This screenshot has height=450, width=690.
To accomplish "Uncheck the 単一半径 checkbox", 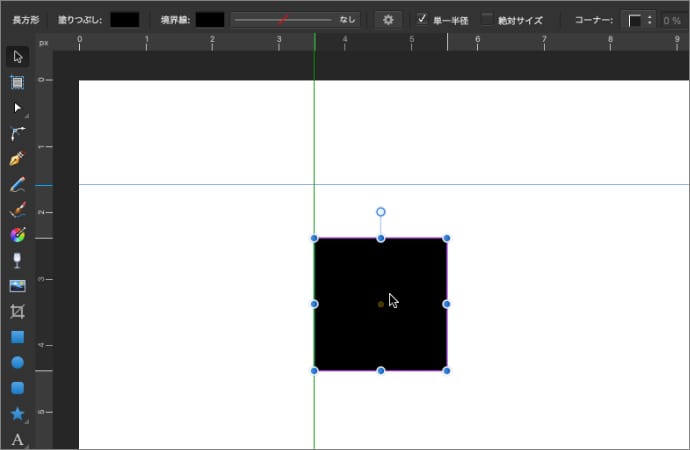I will (422, 19).
